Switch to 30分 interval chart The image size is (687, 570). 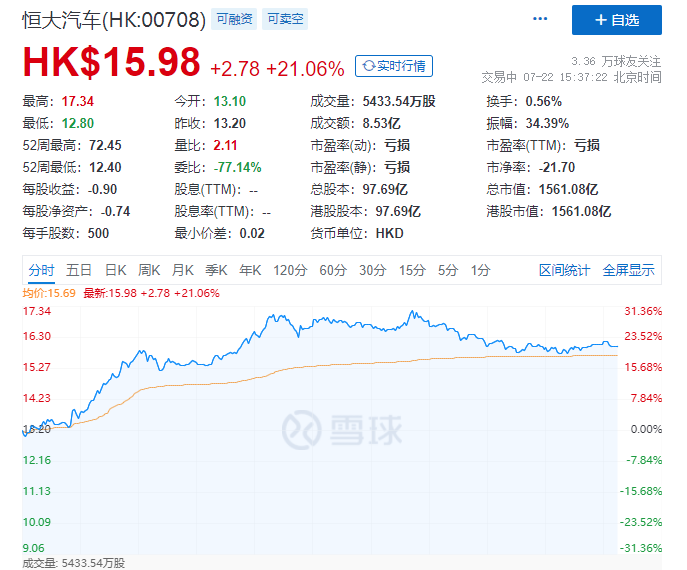(373, 270)
